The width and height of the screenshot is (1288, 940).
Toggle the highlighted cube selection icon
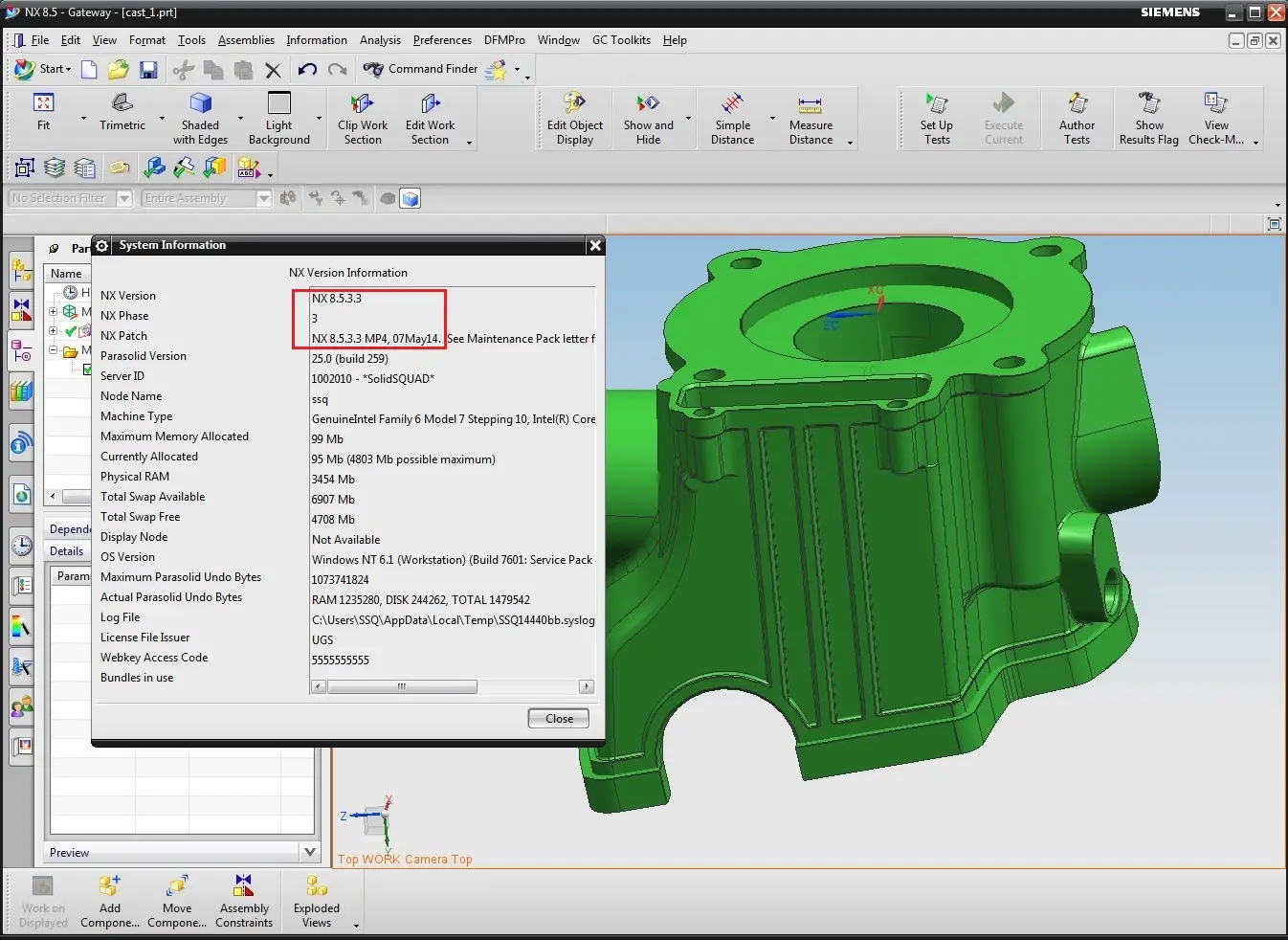pyautogui.click(x=410, y=198)
